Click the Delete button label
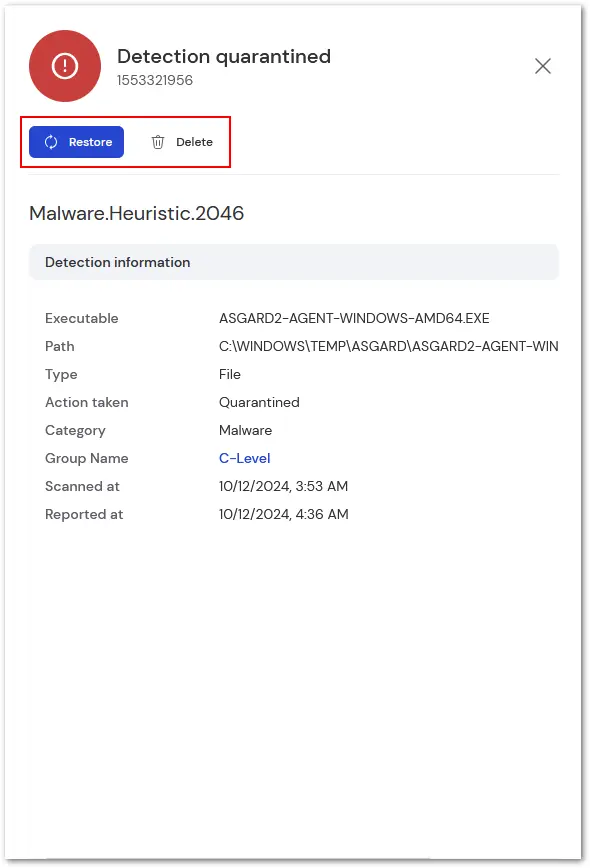The width and height of the screenshot is (590, 868). coord(194,142)
